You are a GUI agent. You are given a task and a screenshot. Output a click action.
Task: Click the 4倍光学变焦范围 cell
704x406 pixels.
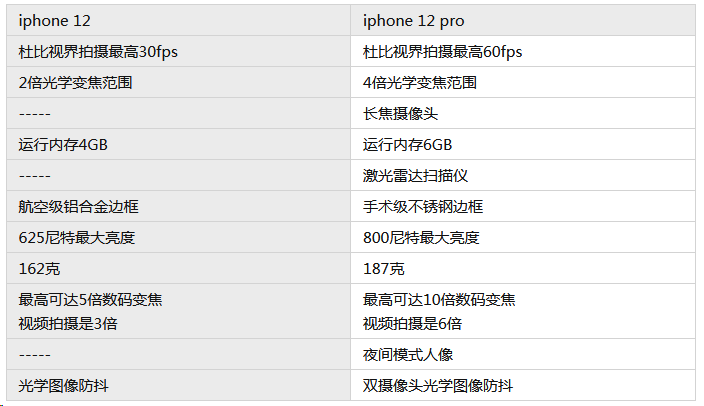pos(523,83)
